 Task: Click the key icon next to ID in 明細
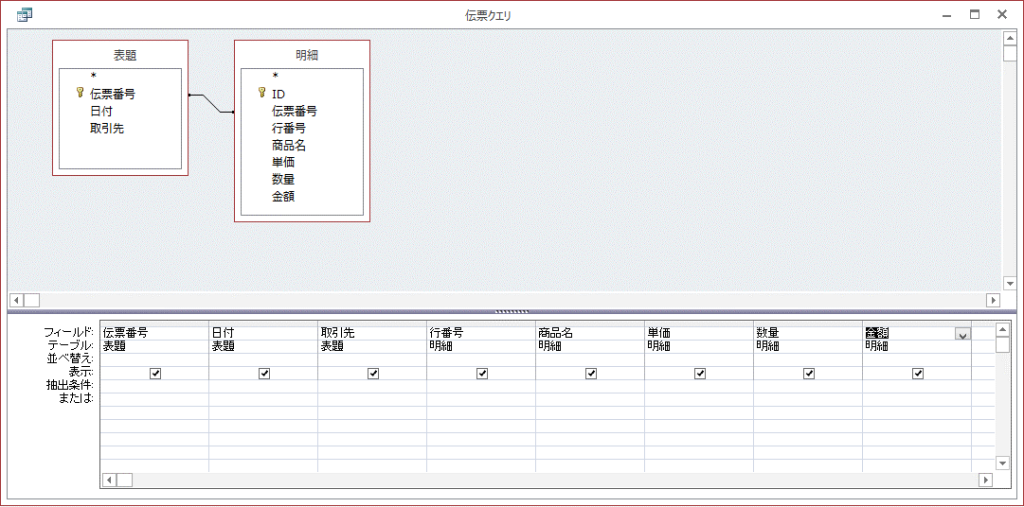pyautogui.click(x=262, y=93)
